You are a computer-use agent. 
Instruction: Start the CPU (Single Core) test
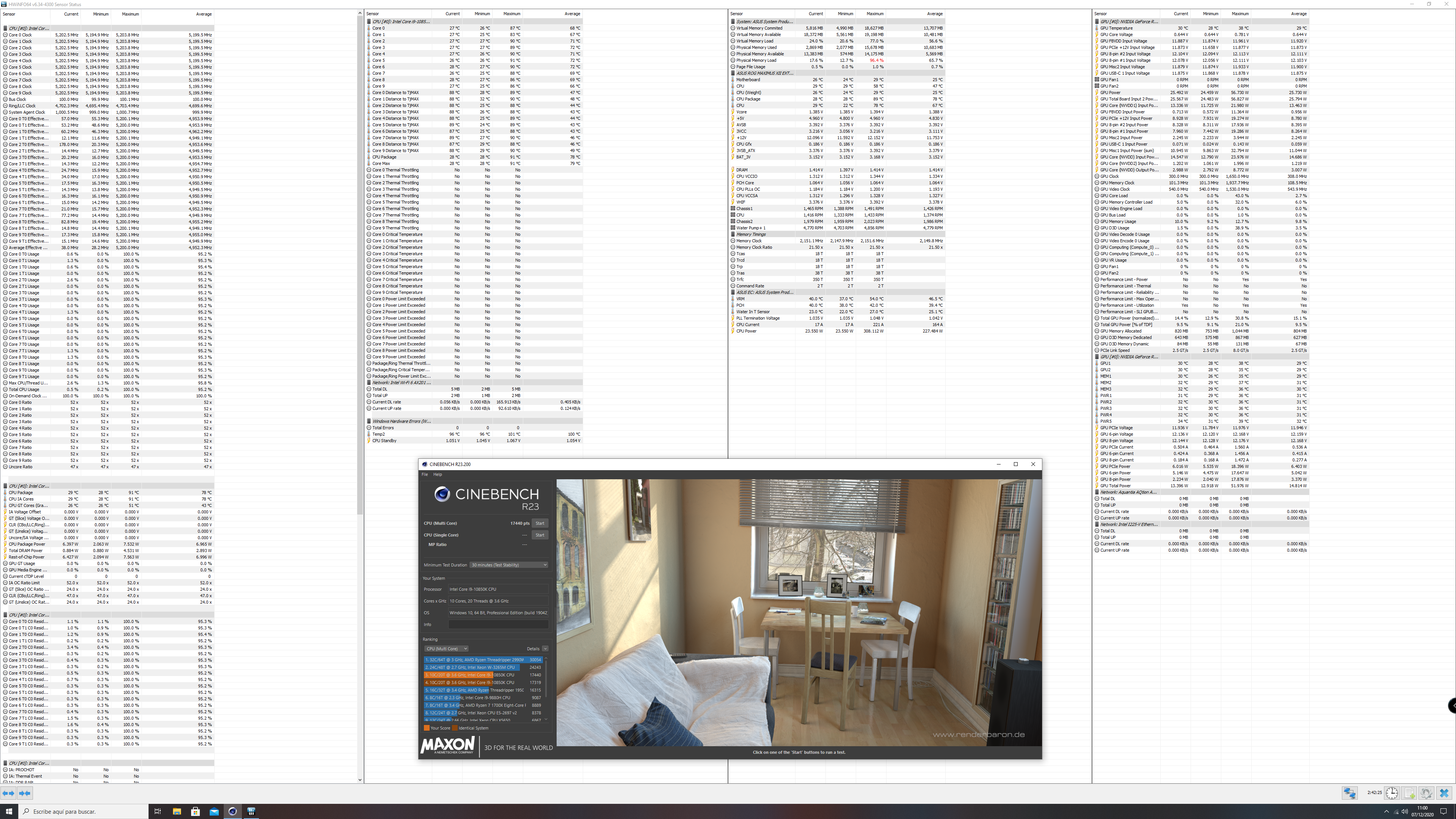point(540,535)
